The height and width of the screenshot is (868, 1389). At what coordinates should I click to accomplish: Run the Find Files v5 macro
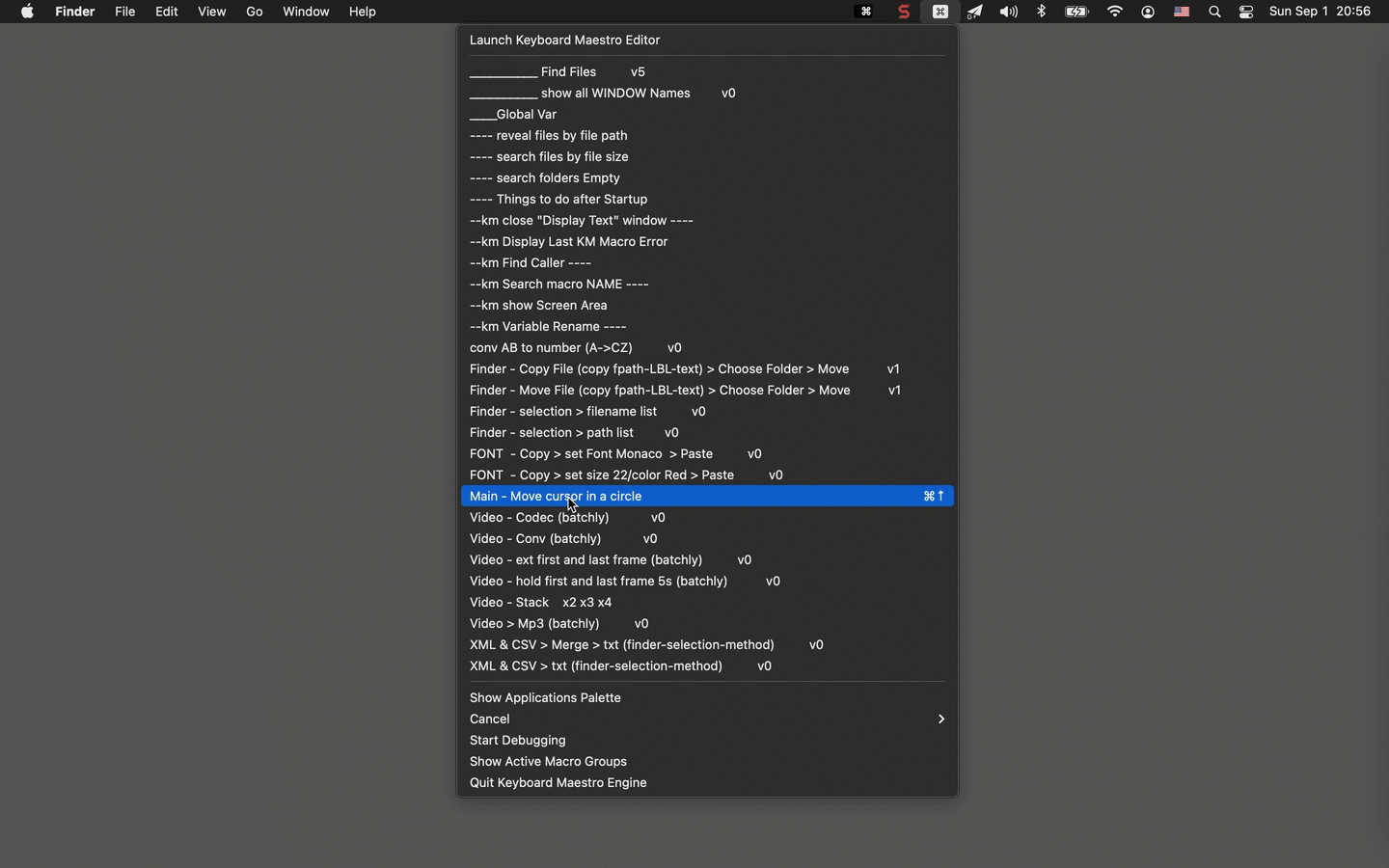tap(707, 72)
